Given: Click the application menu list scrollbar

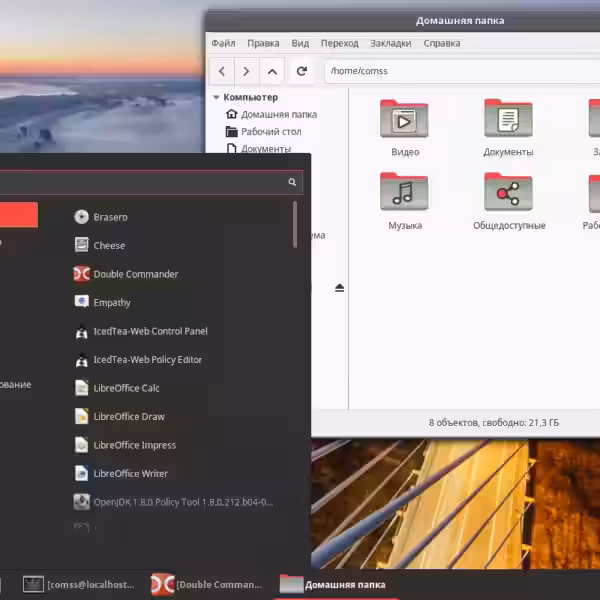Looking at the screenshot, I should [x=295, y=226].
